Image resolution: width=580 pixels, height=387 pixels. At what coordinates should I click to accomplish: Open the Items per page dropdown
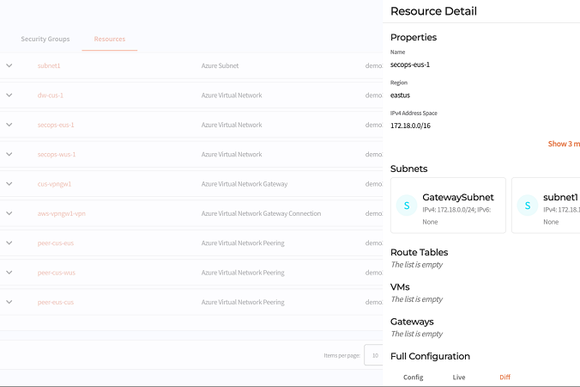coord(374,355)
